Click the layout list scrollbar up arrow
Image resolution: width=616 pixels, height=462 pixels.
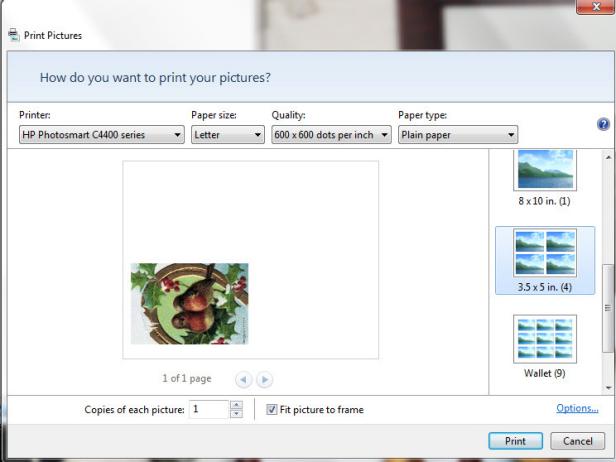tap(609, 158)
